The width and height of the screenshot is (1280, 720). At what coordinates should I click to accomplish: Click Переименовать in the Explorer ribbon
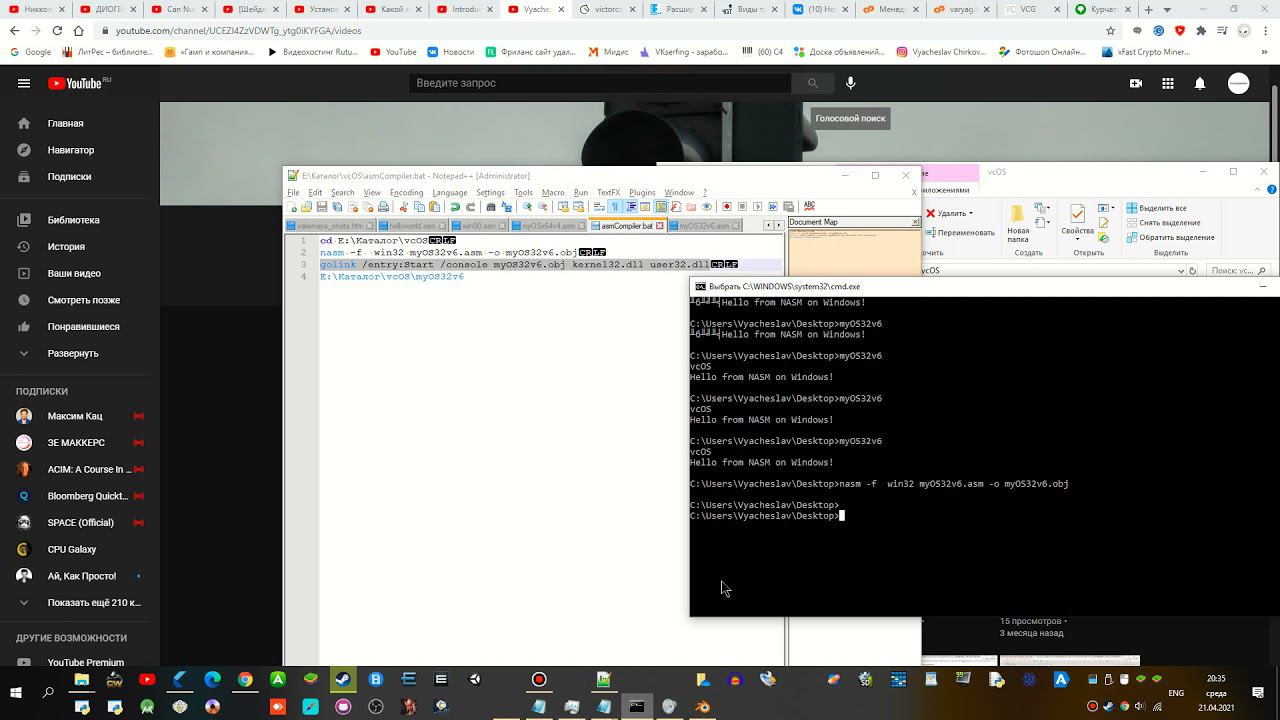[960, 232]
